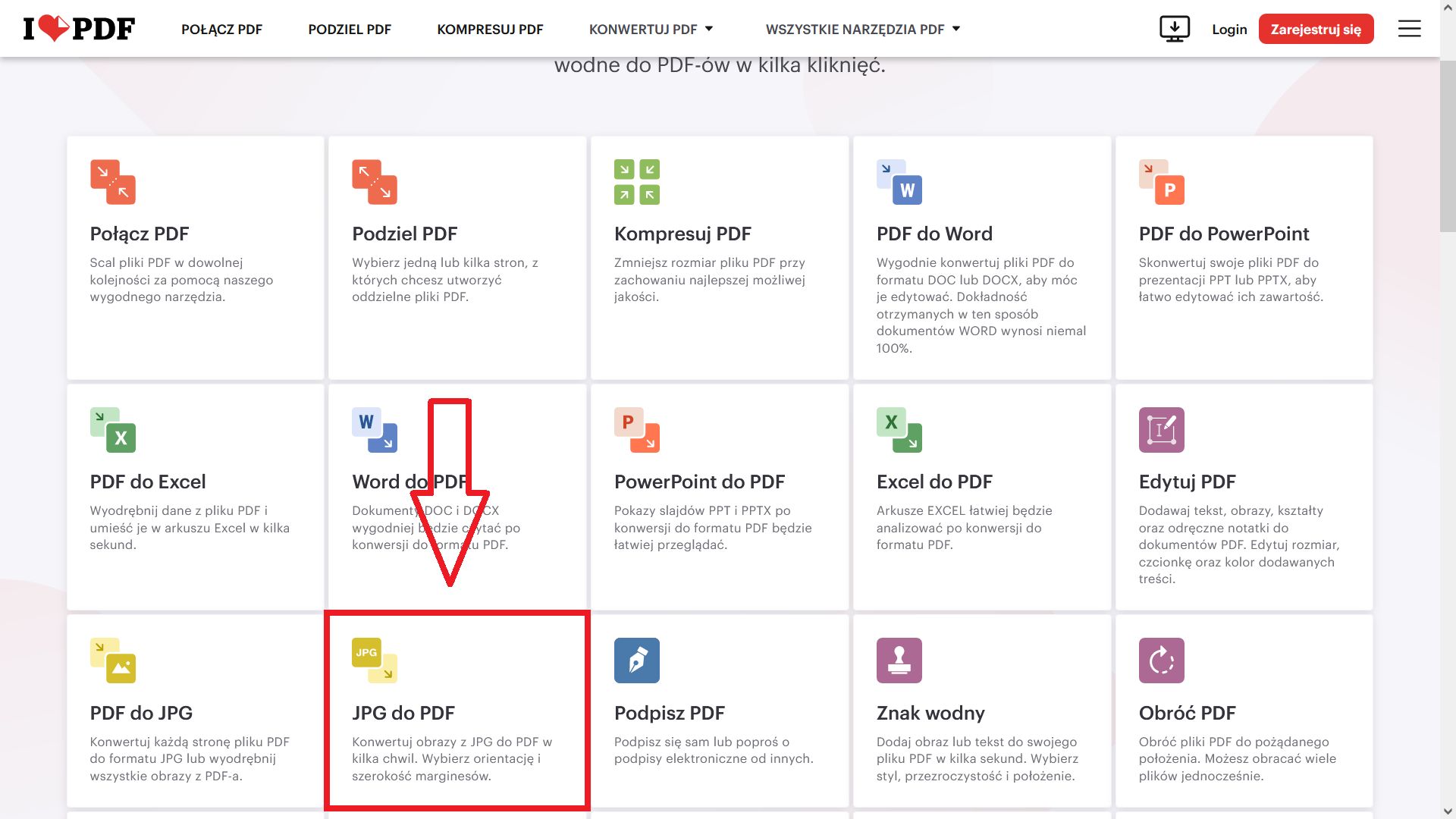Click the PDF do Word icon
This screenshot has width=1456, height=819.
[x=899, y=182]
